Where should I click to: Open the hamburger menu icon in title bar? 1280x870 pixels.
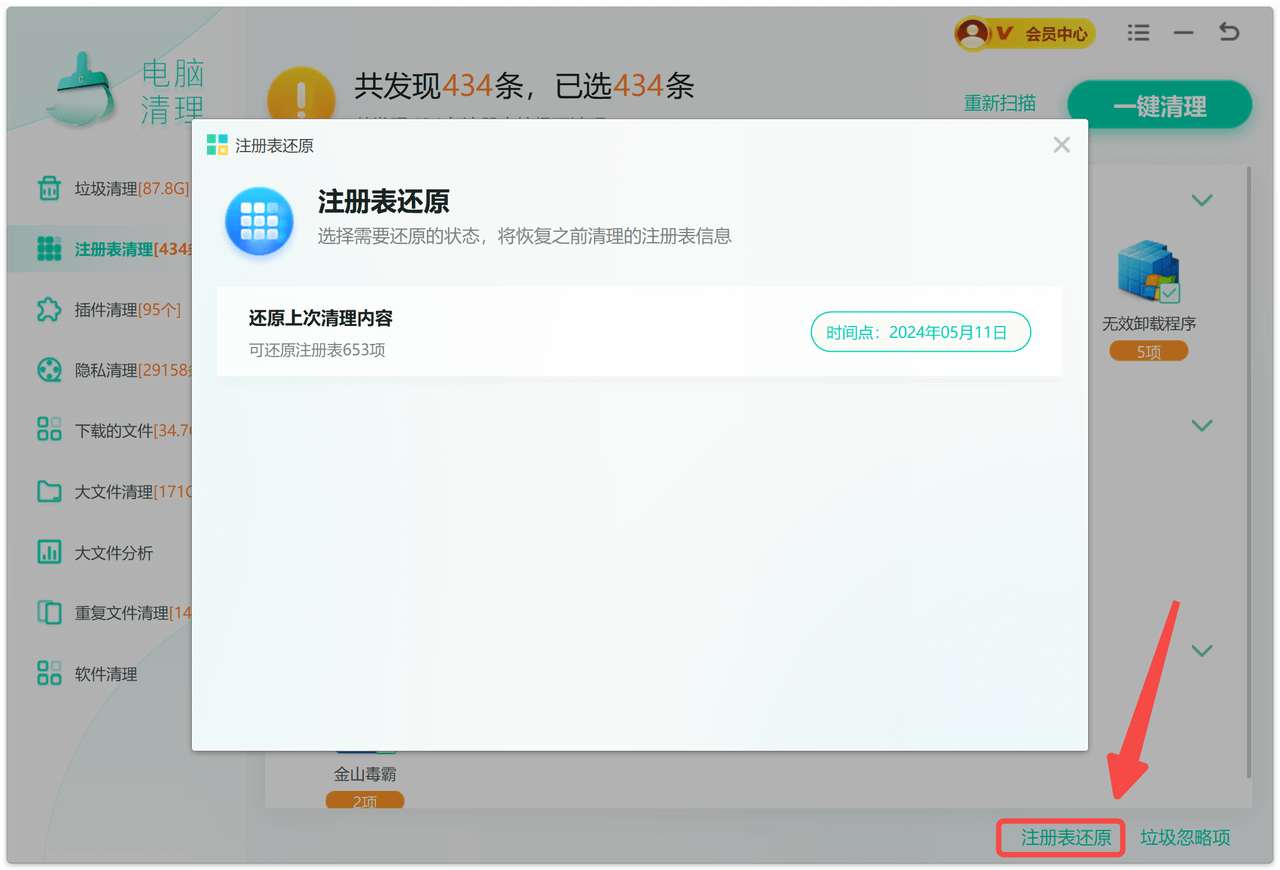(x=1138, y=33)
